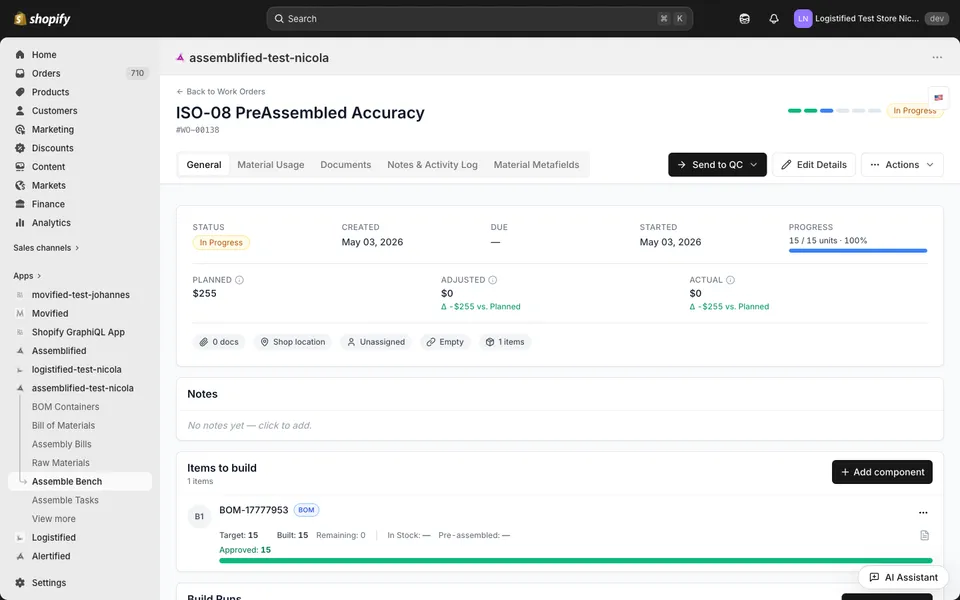Click the info icon next to ADJUSTED
This screenshot has height=600, width=960.
[x=493, y=280]
